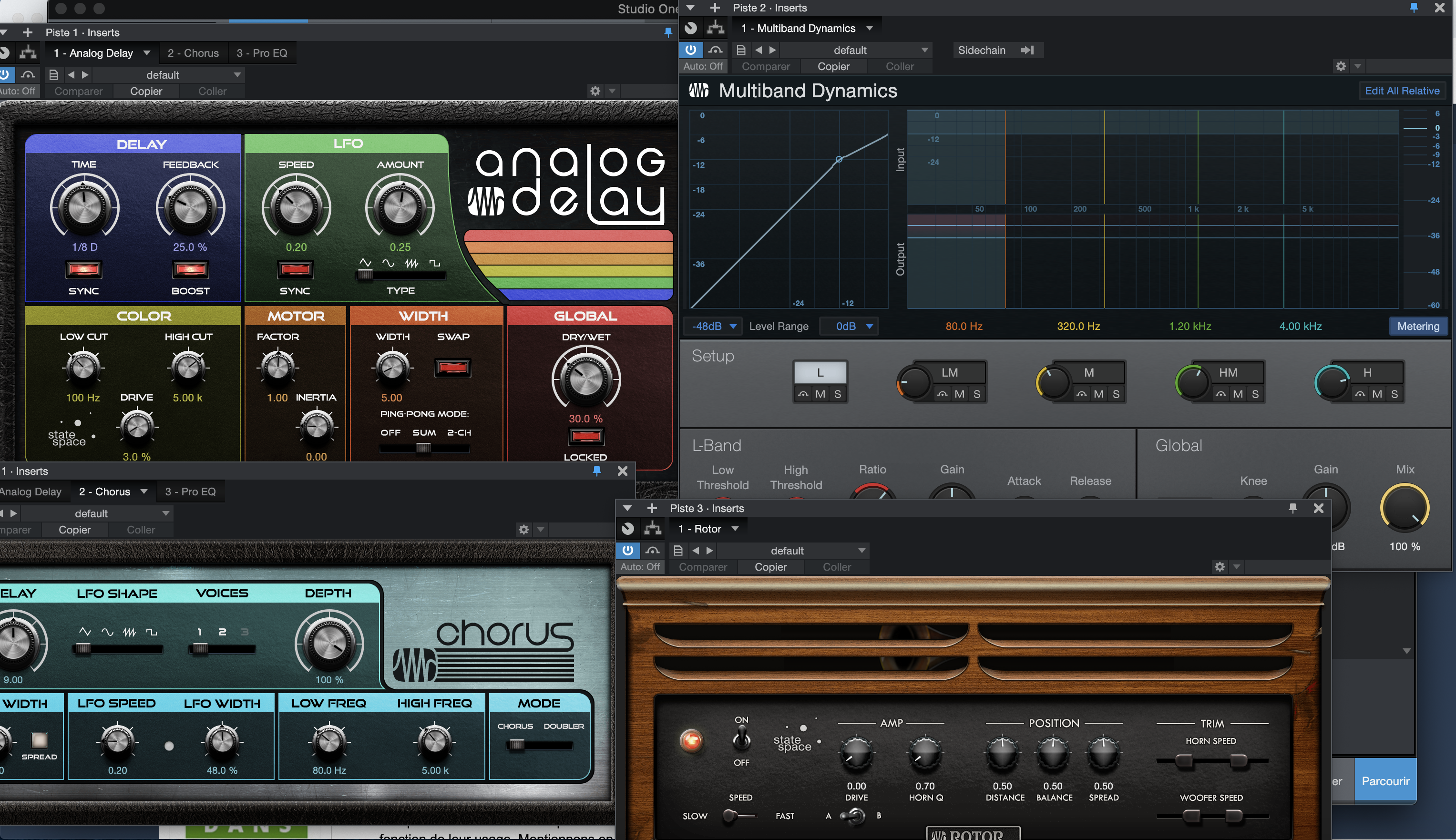The image size is (1456, 840).
Task: Select voices 2 in Chorus
Action: coord(222,632)
